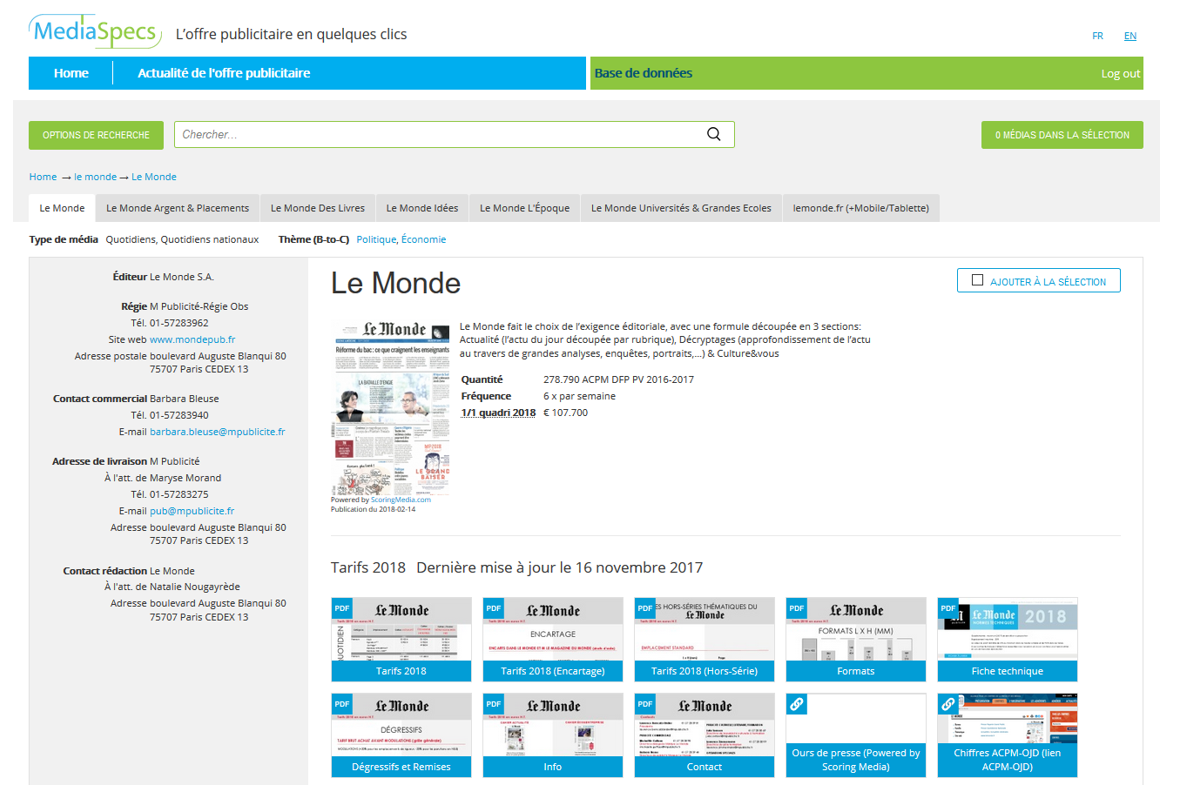Switch language to EN
Screen dimensions: 1178x794
[1130, 36]
